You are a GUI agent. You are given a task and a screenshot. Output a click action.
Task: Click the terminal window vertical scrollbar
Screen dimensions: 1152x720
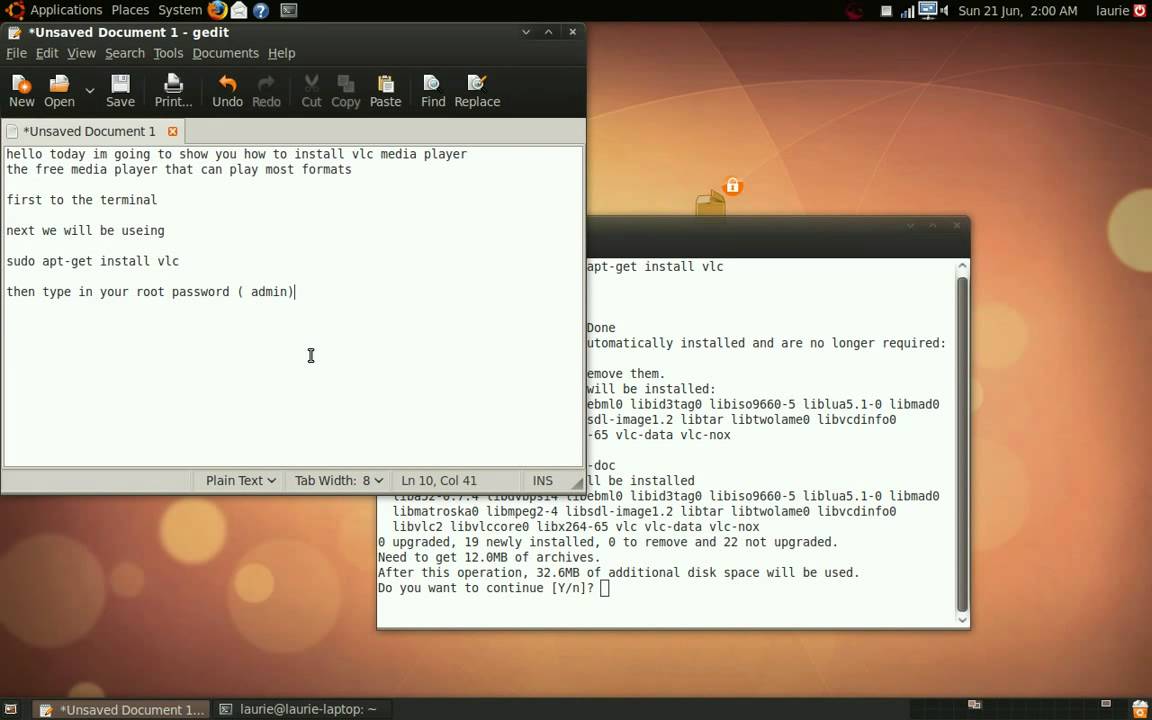coord(962,444)
